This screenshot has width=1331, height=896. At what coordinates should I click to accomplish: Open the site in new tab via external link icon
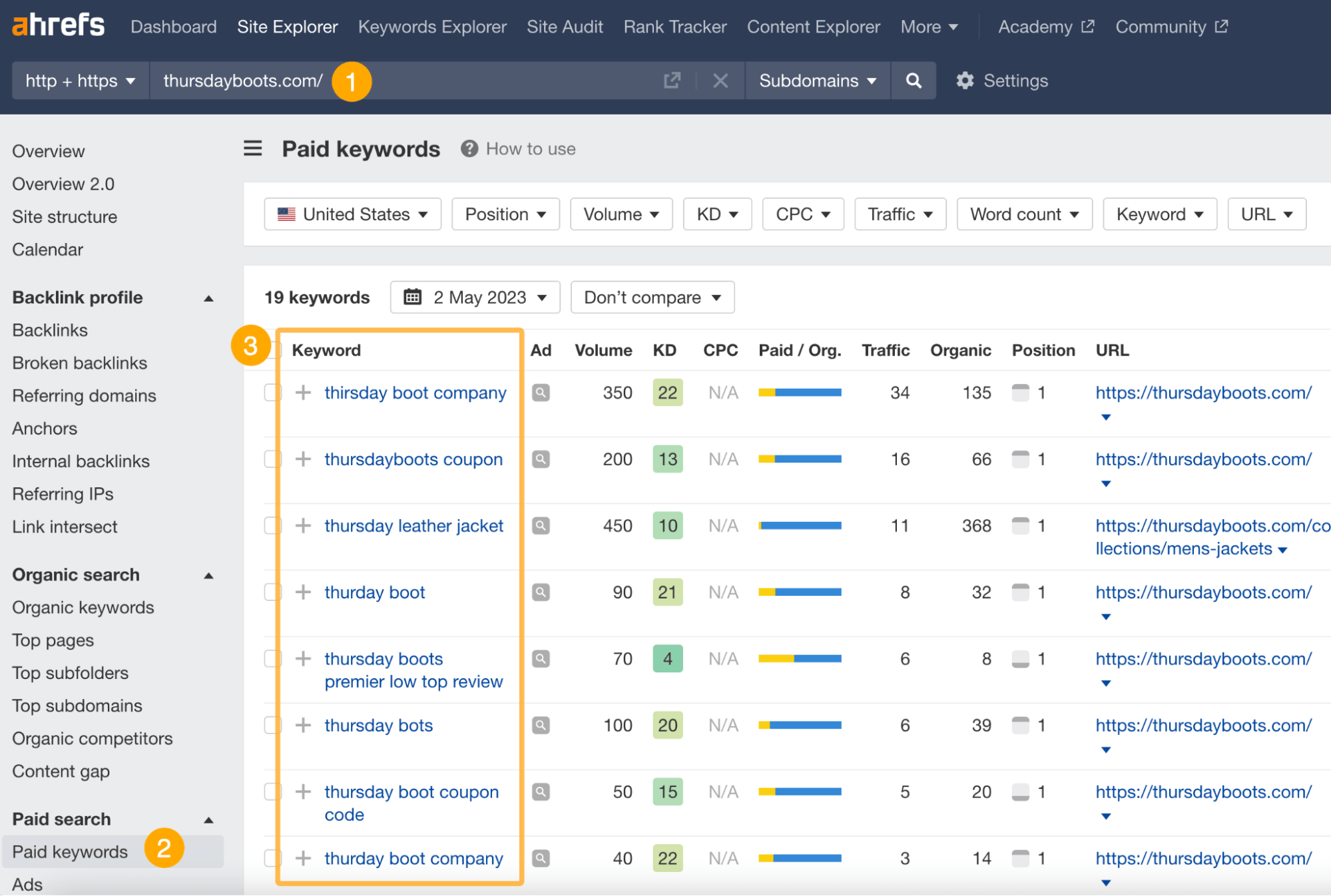pos(671,80)
